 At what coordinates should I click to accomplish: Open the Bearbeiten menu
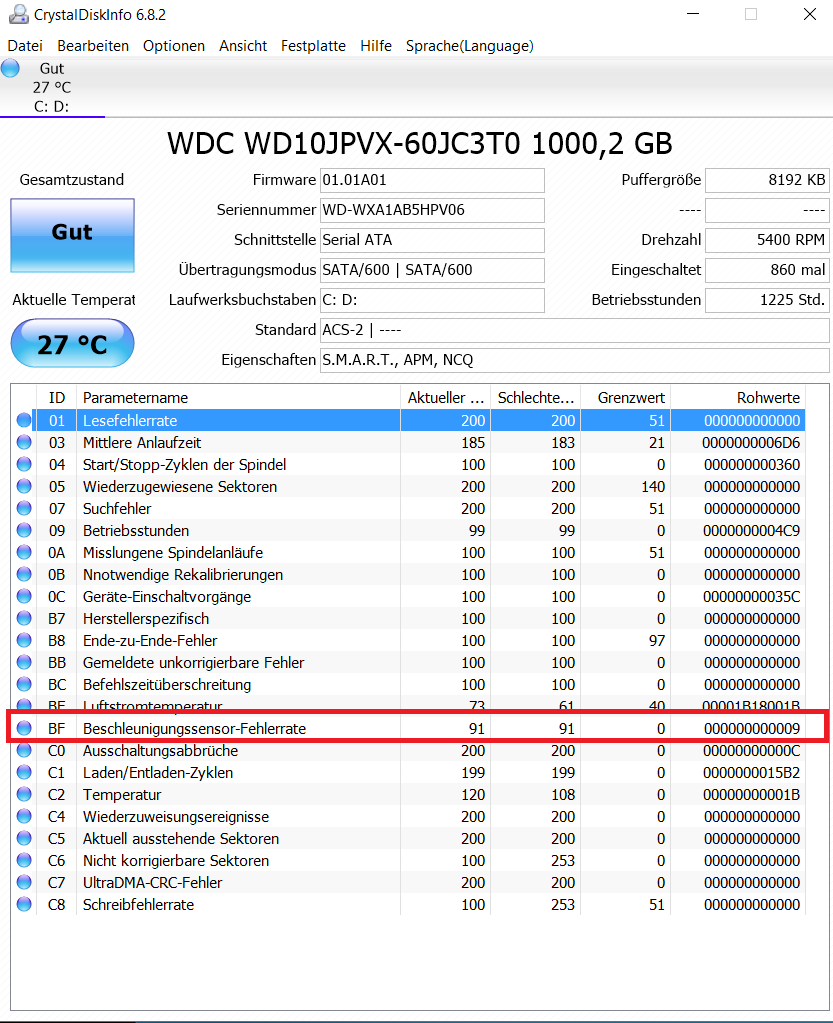[x=93, y=46]
